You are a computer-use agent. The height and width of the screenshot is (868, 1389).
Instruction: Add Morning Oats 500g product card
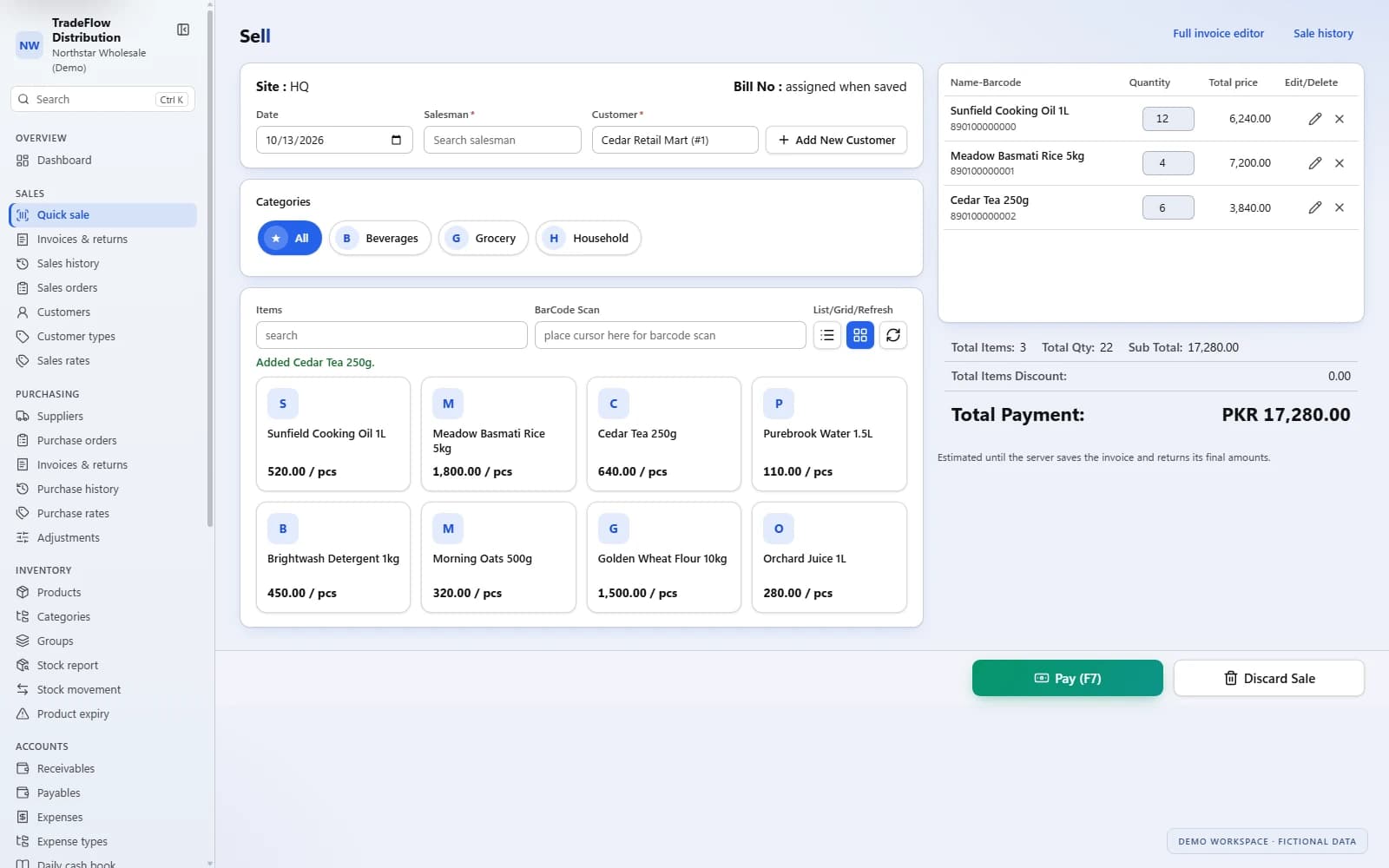(498, 557)
